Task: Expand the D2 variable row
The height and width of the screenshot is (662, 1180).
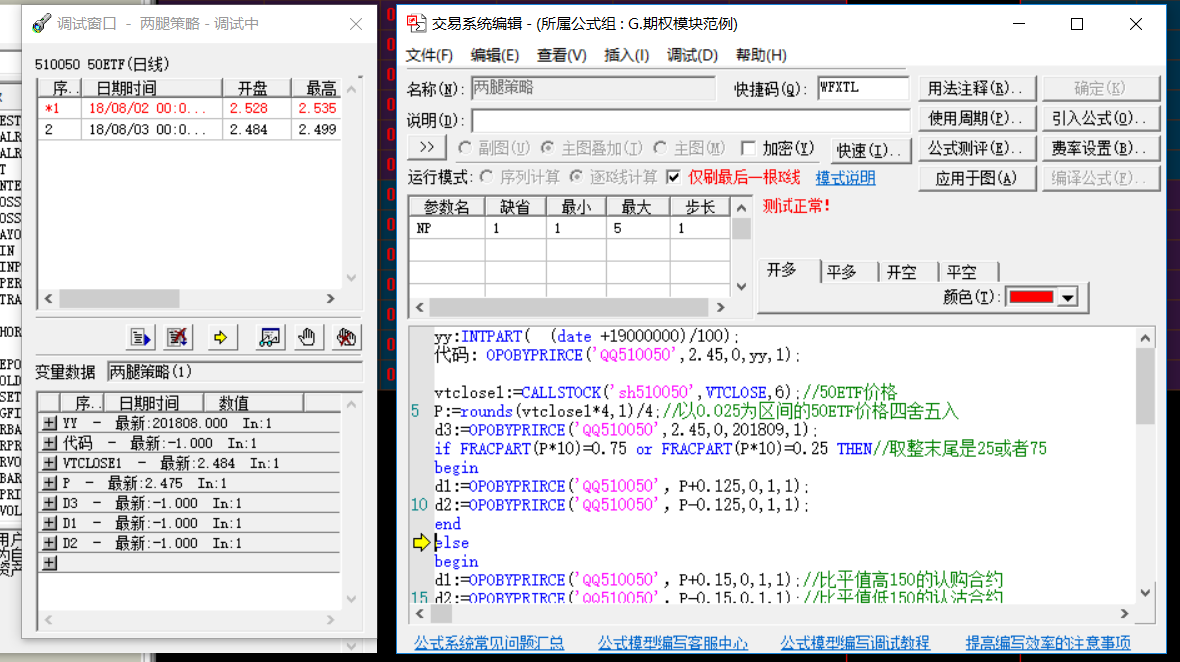Action: click(50, 543)
